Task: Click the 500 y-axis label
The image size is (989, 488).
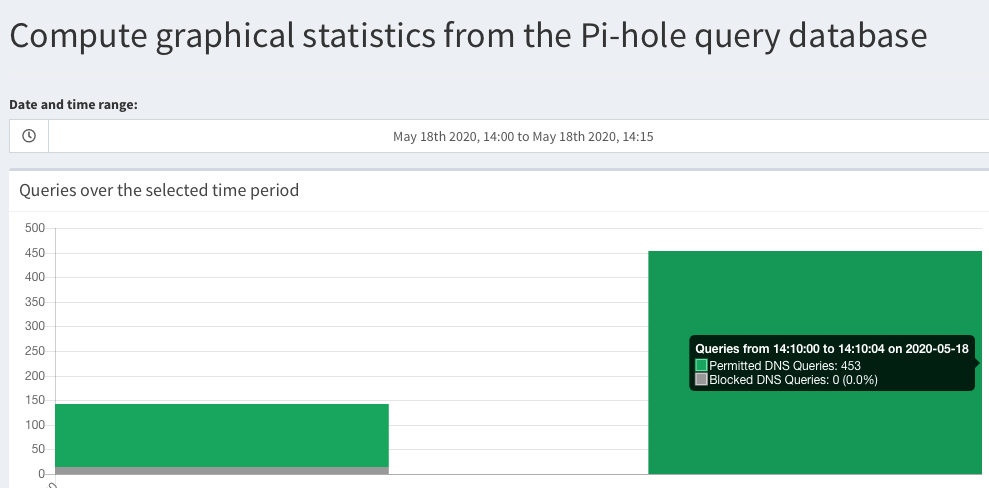Action: pyautogui.click(x=35, y=228)
